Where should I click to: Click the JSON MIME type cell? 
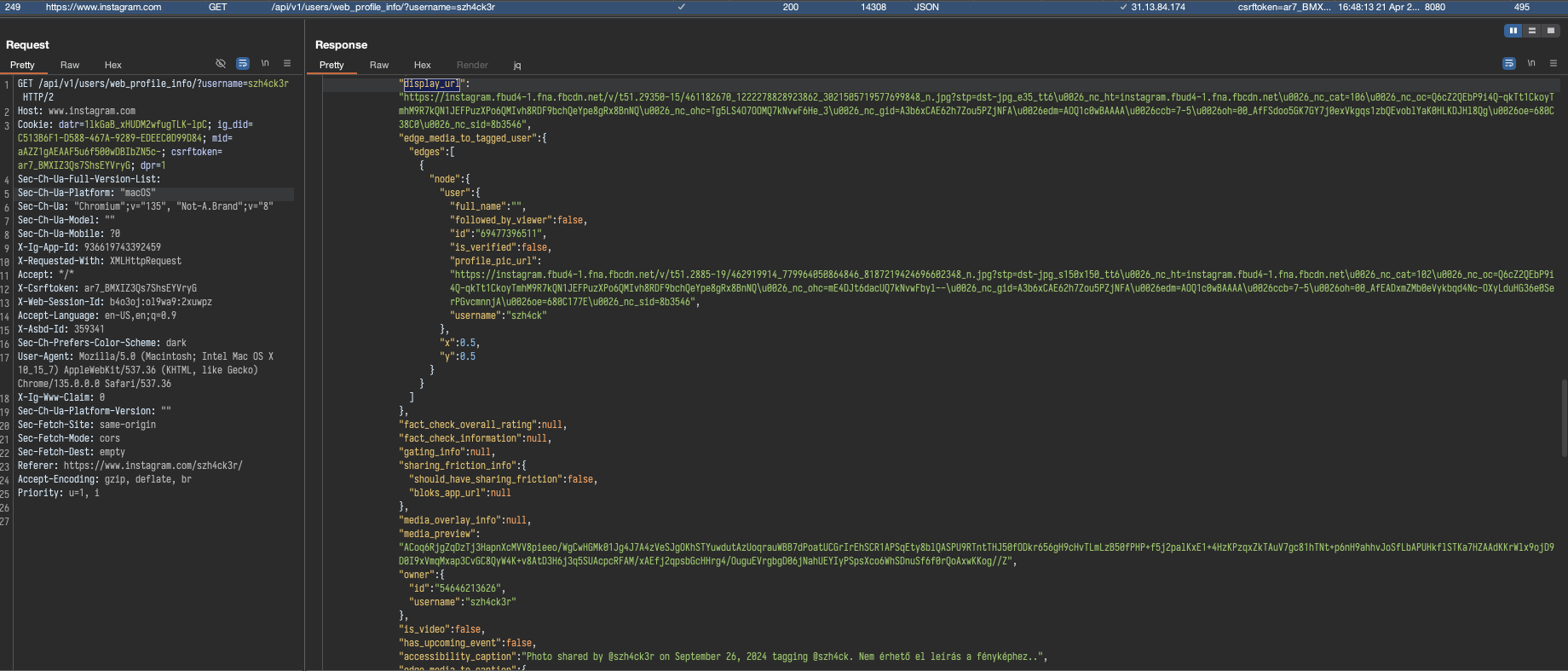(926, 7)
